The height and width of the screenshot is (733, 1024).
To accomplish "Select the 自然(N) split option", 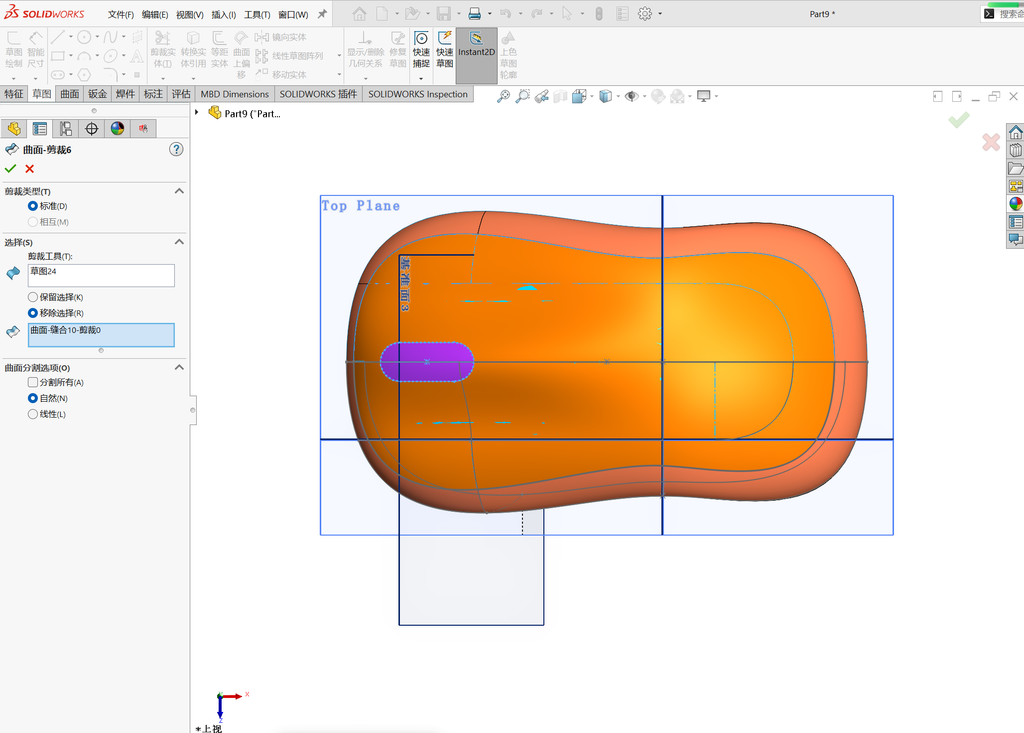I will (x=33, y=398).
